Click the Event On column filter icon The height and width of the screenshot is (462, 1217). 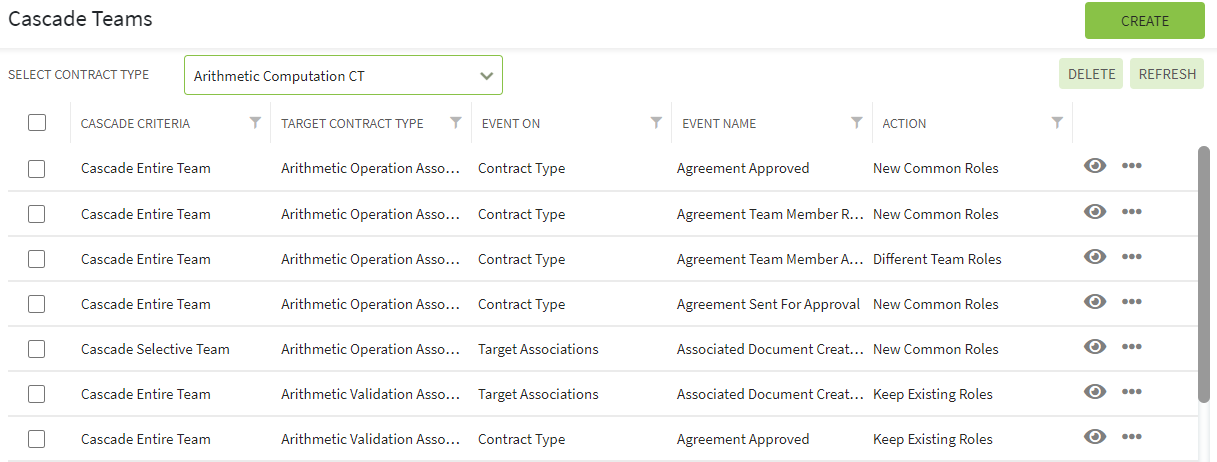pos(656,123)
